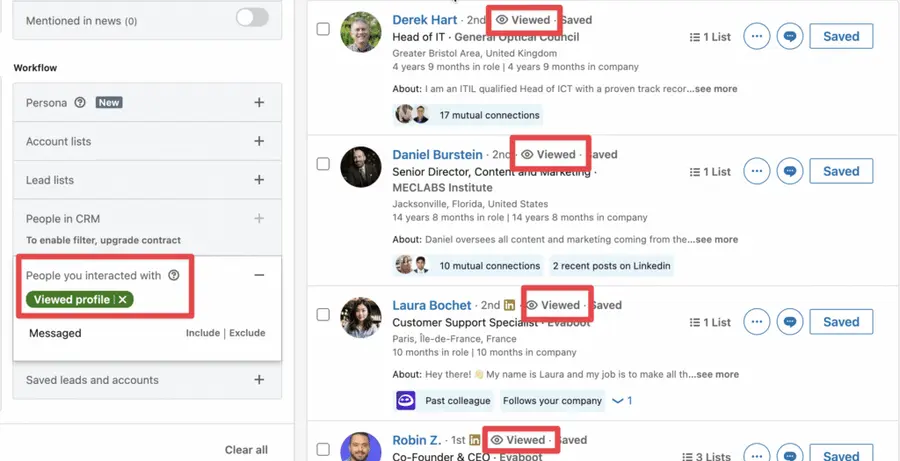Open Derek Hart's profile name link

coord(425,20)
